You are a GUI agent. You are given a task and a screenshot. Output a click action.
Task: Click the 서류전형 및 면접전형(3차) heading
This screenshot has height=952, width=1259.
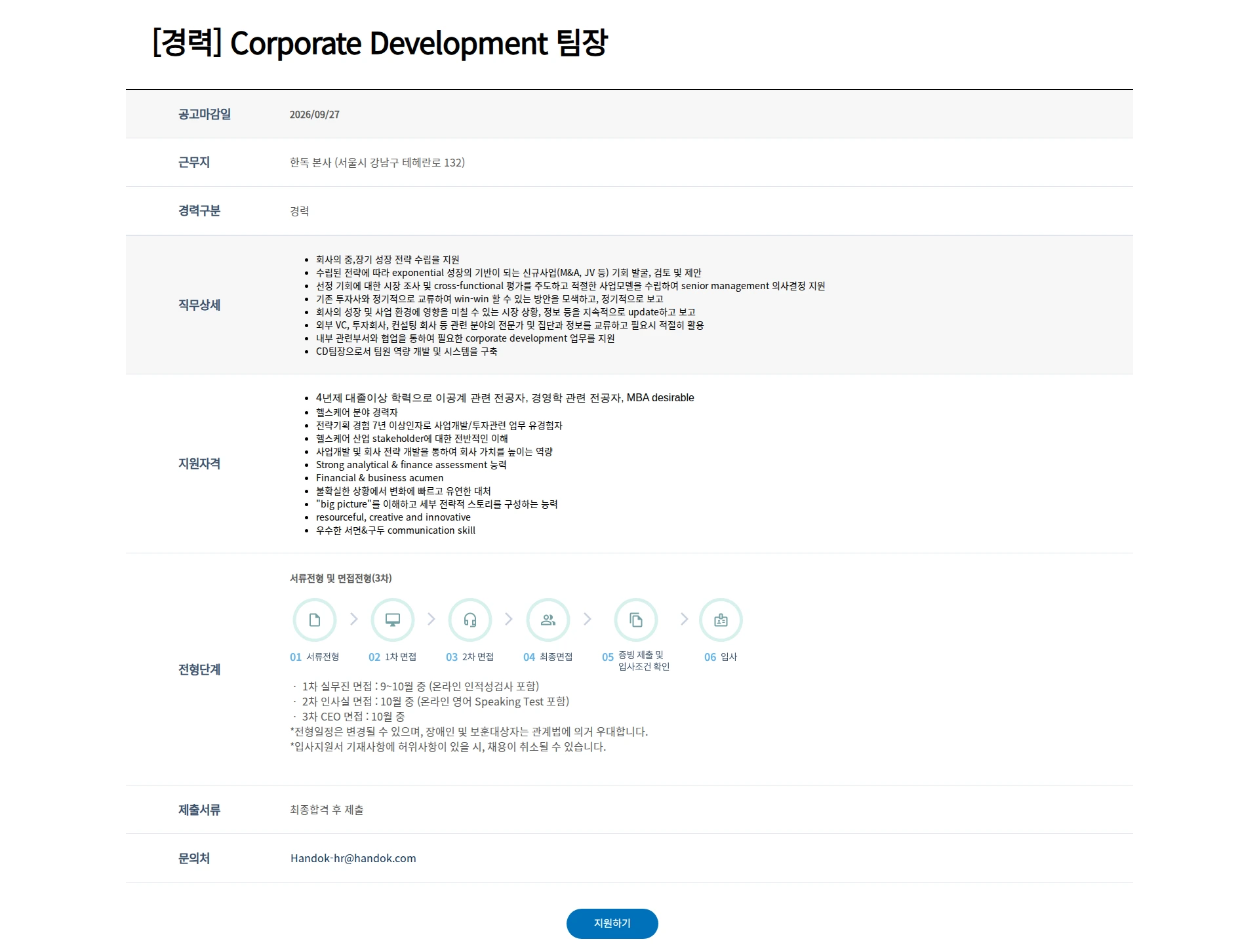click(341, 578)
